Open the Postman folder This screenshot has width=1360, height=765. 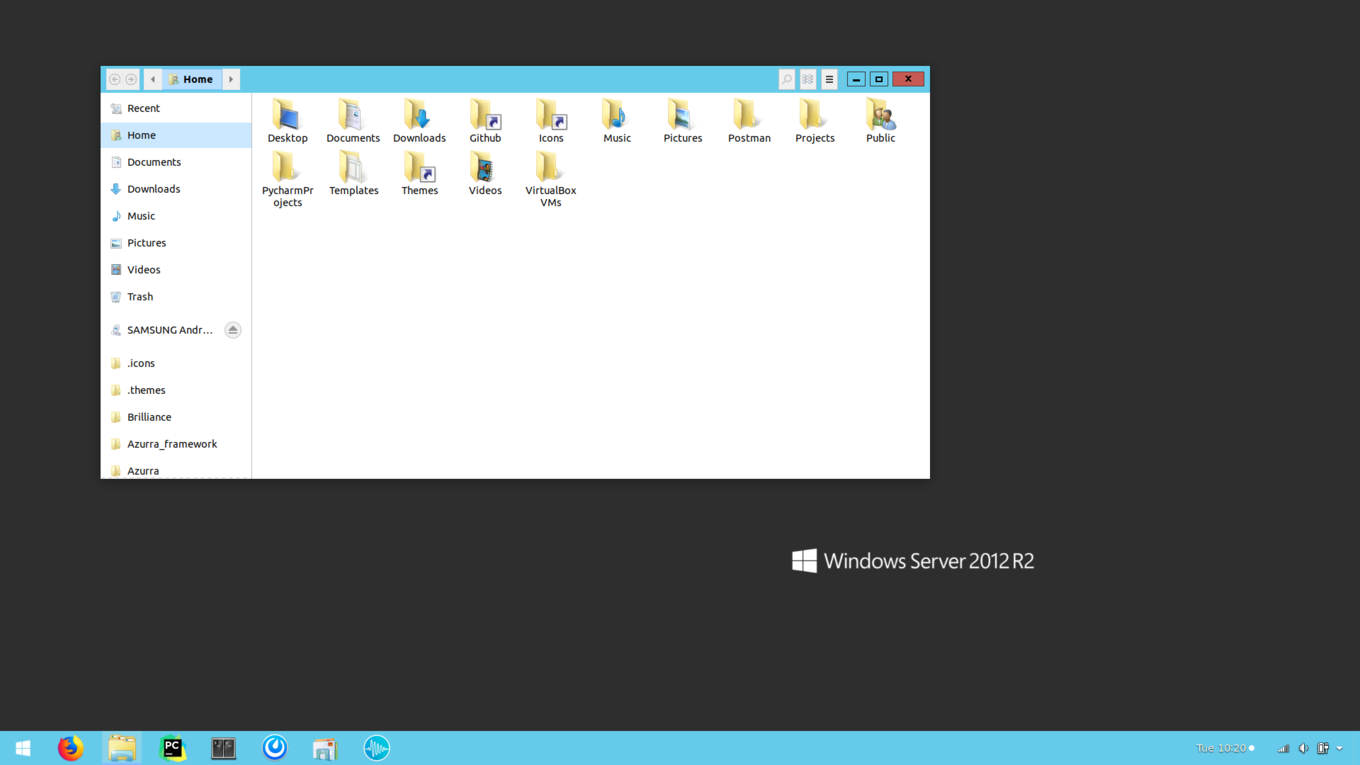(x=749, y=121)
